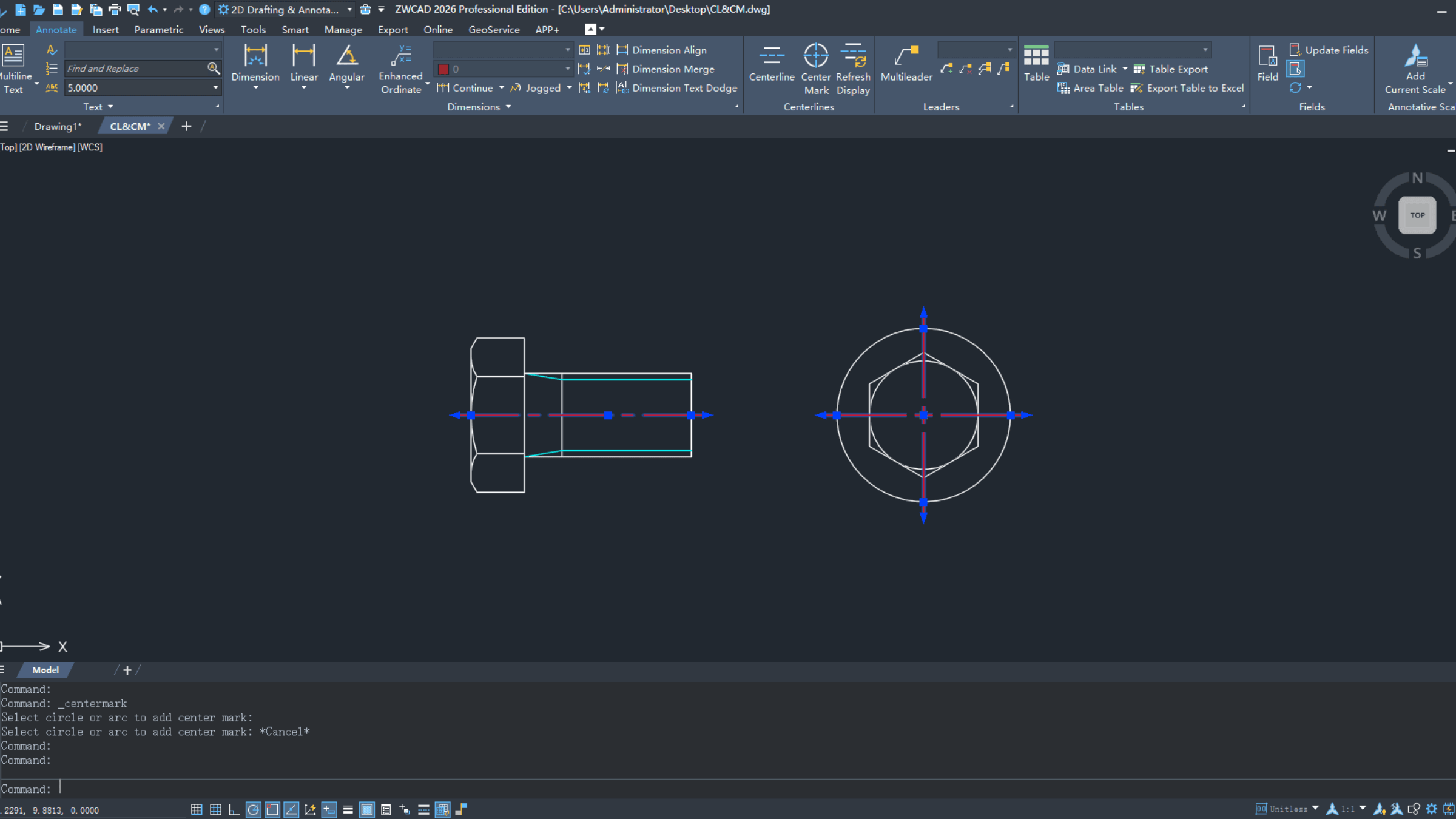Click Refresh Display in Centerlines
This screenshot has width=1456, height=819.
(853, 56)
